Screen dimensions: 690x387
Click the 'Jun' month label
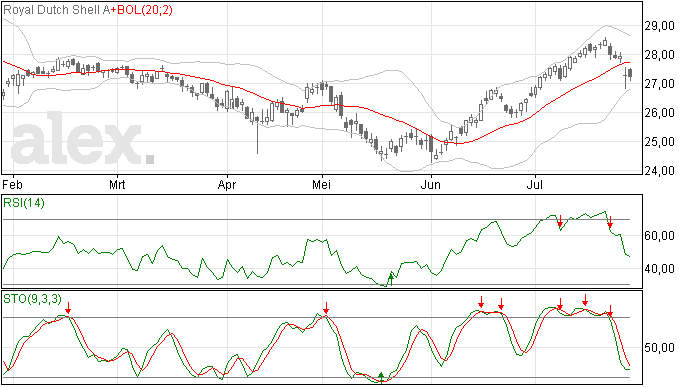[x=430, y=184]
